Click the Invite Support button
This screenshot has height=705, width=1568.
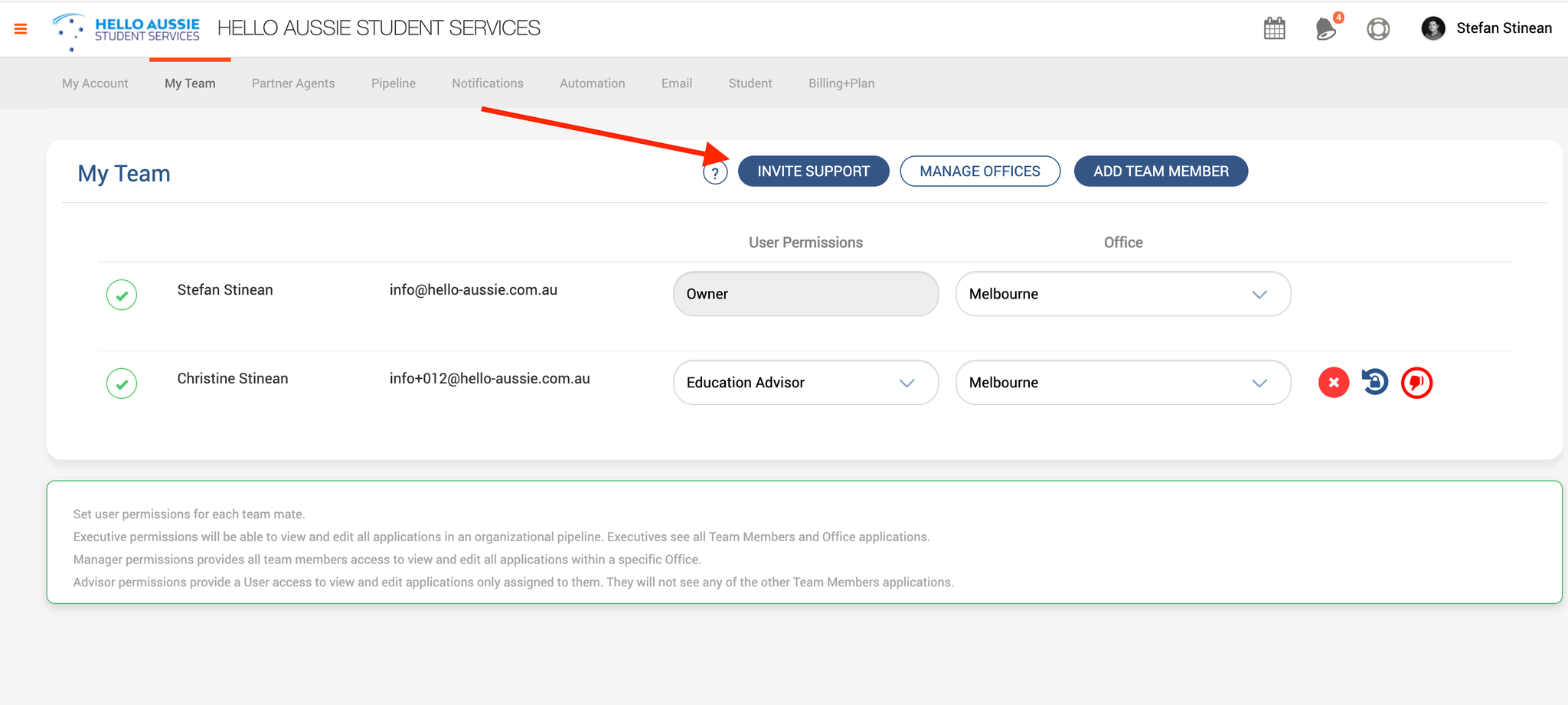813,171
